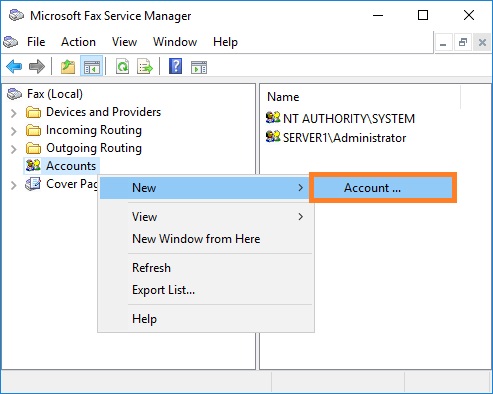Close the Fax Service Manager window
The width and height of the screenshot is (493, 394).
point(469,15)
